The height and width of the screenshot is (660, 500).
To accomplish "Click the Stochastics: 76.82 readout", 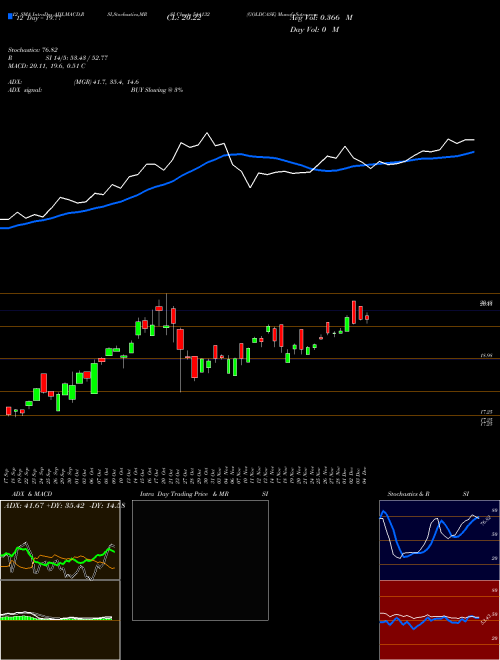I will pyautogui.click(x=32, y=50).
